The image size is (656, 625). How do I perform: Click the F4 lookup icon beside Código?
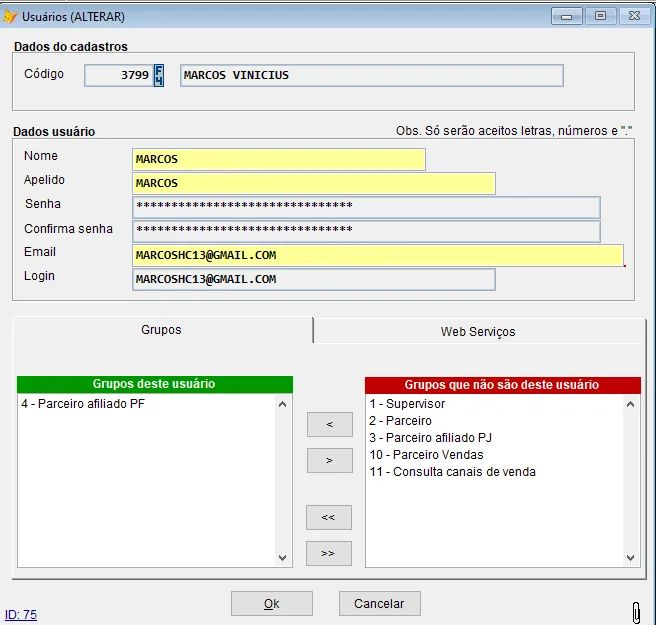(x=158, y=76)
